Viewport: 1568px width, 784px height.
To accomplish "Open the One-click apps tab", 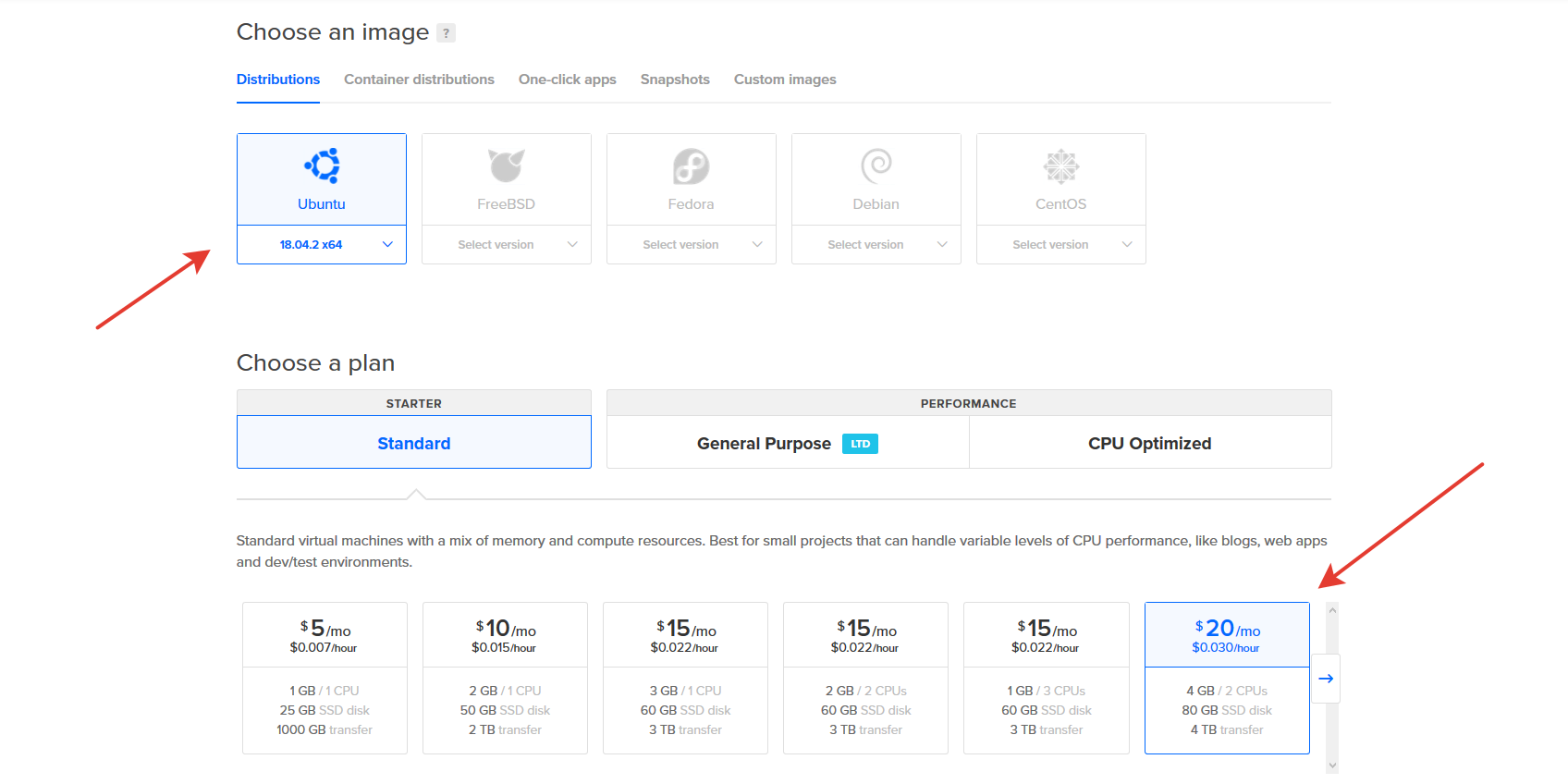I will point(568,80).
